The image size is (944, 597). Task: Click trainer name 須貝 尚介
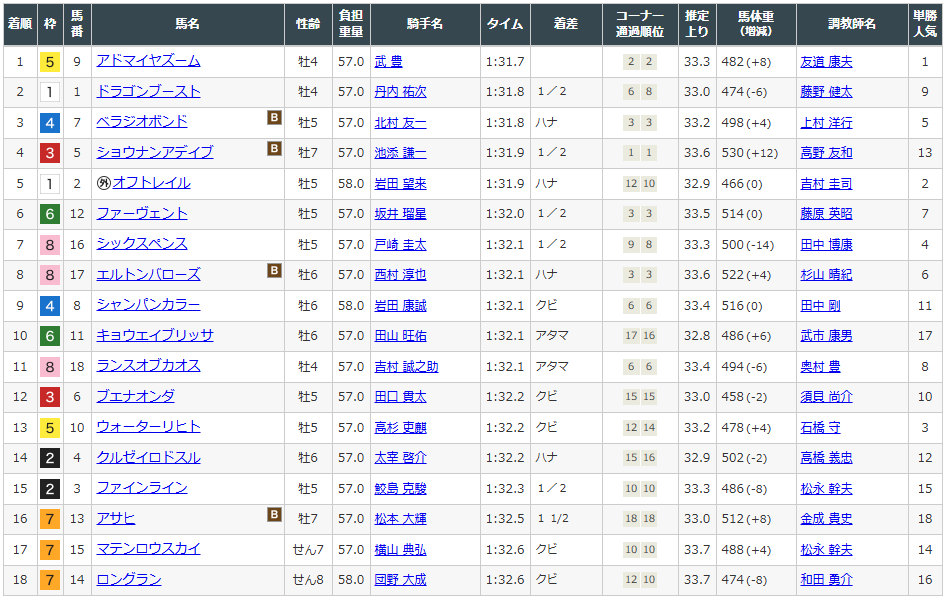pyautogui.click(x=826, y=397)
